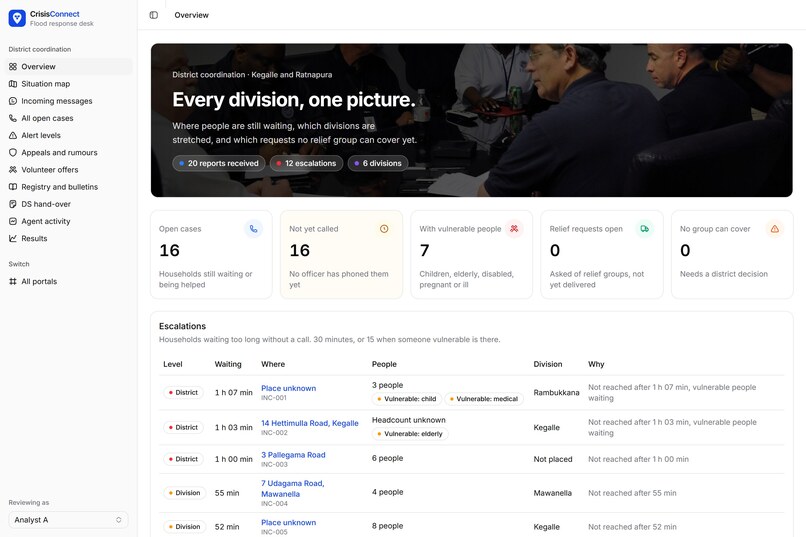Go to Incoming messages
This screenshot has width=806, height=537.
point(68,101)
